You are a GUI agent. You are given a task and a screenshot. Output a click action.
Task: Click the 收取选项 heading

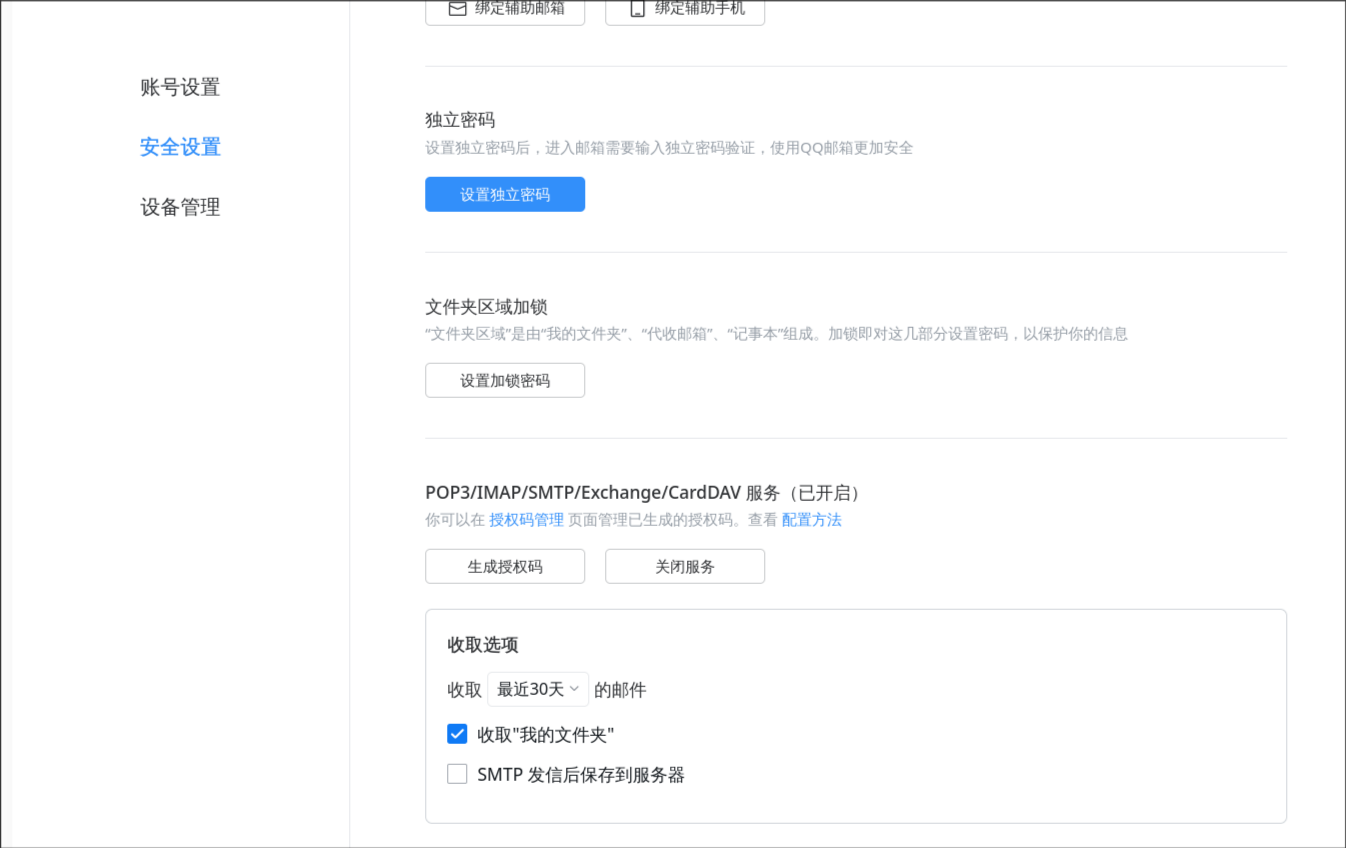pos(483,645)
